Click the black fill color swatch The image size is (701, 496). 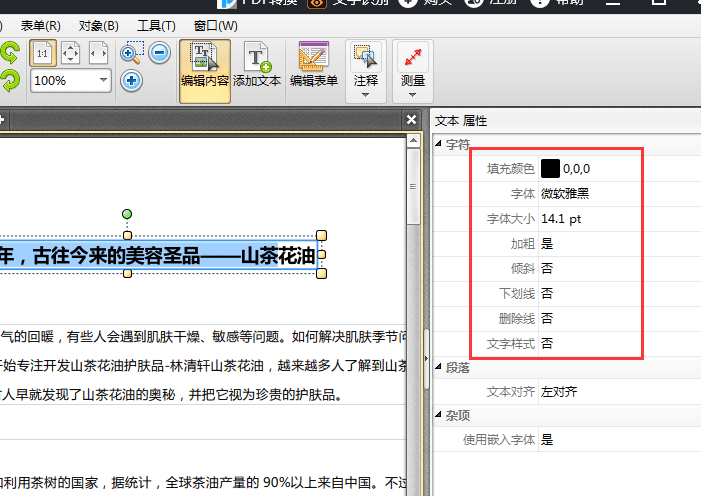click(550, 169)
